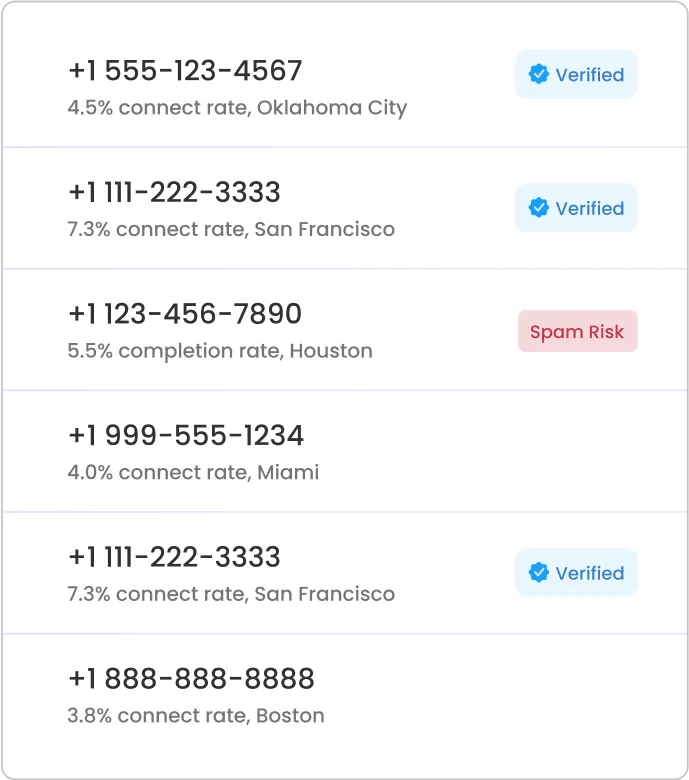Click the Spam Risk badge
This screenshot has width=689, height=780.
tap(578, 331)
